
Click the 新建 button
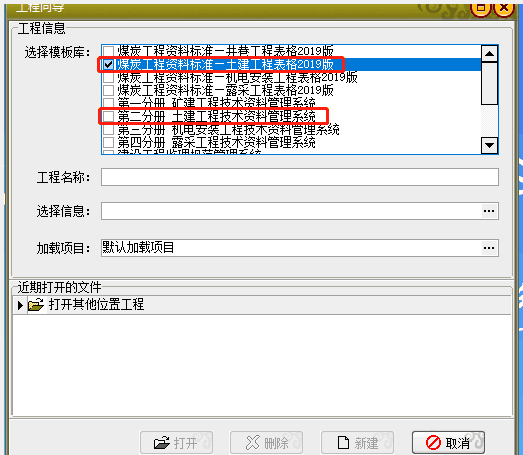(358, 443)
